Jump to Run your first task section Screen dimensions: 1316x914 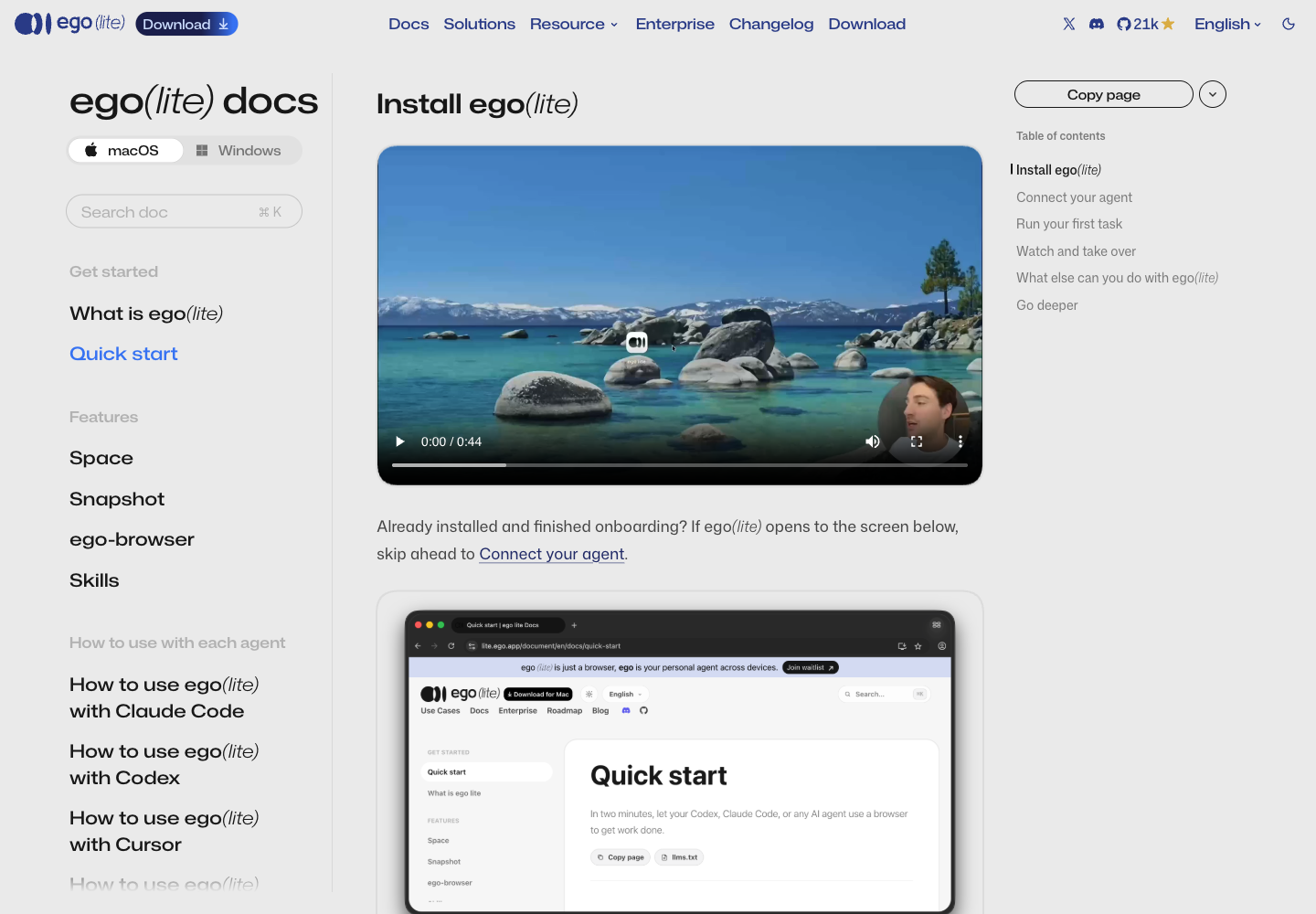[x=1069, y=224]
